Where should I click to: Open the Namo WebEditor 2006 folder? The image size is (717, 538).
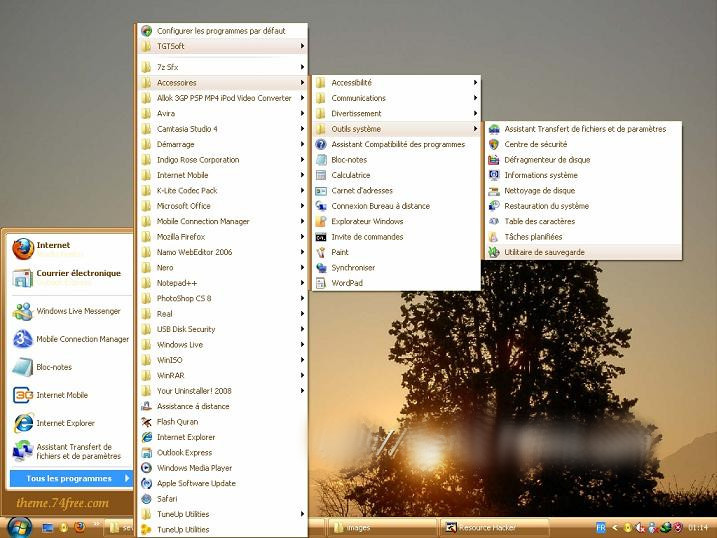[223, 252]
